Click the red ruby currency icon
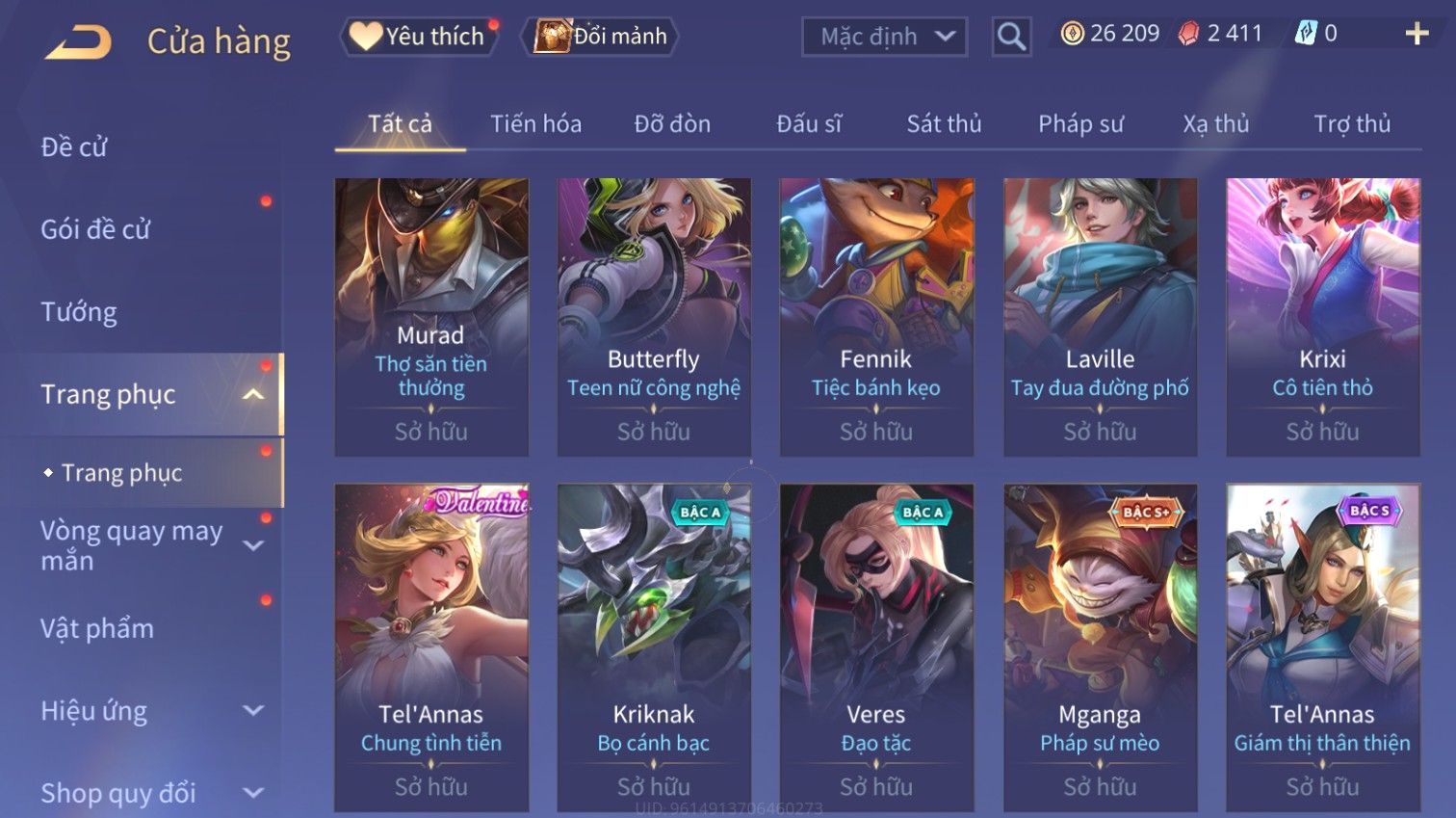Viewport: 1456px width, 818px height. point(1189,34)
